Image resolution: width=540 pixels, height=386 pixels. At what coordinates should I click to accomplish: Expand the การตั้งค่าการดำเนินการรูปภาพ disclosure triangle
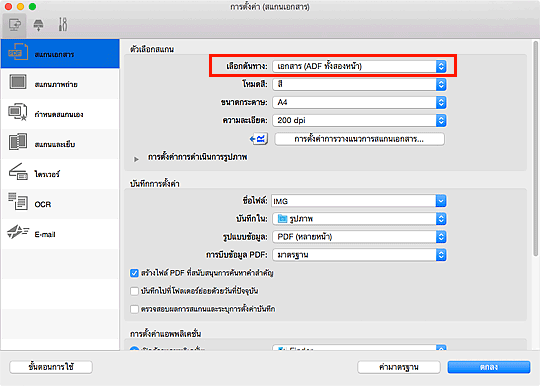[x=136, y=159]
